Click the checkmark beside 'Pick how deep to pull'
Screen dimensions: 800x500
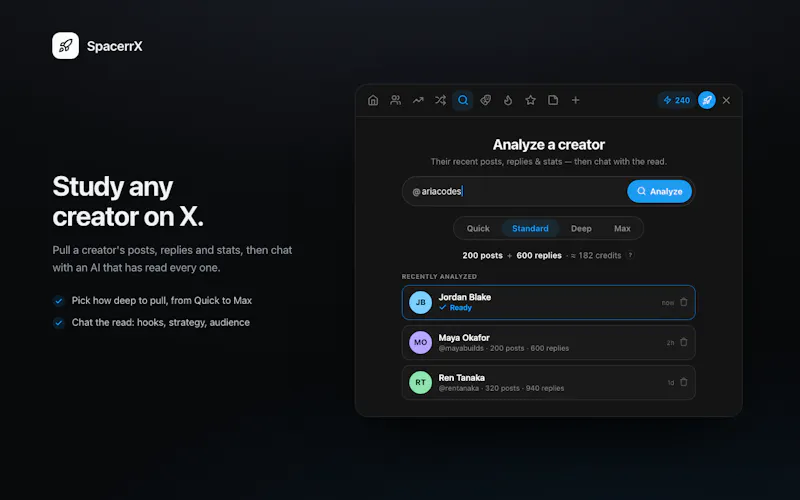[x=59, y=301]
